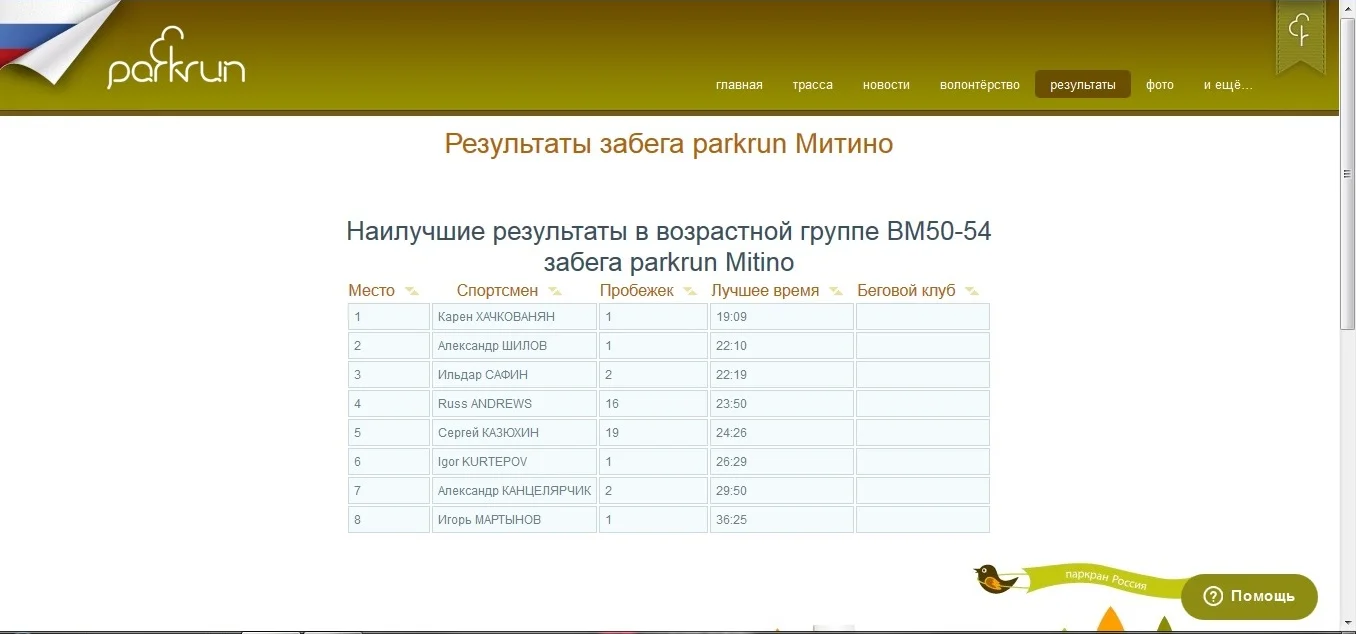Image resolution: width=1356 pixels, height=634 pixels.
Task: Click athlete Igor KURTEPOV
Action: point(482,462)
